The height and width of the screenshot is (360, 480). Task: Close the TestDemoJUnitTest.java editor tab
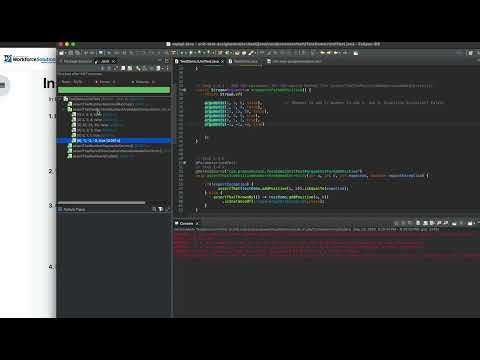point(222,61)
